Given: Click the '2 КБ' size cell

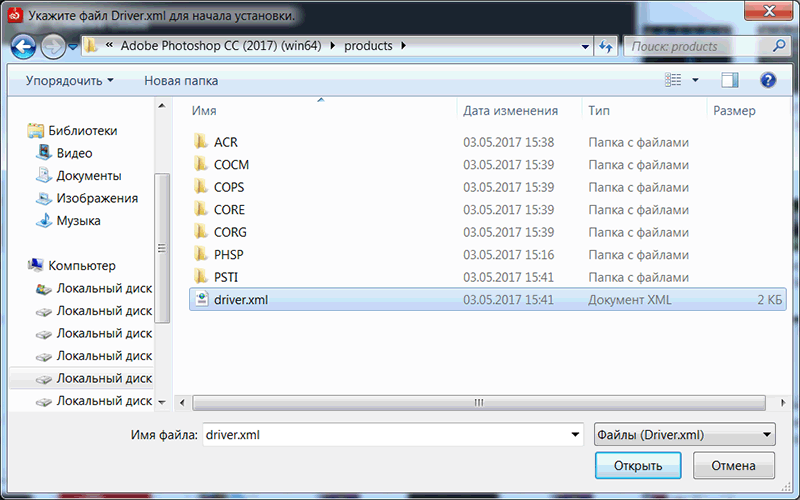Looking at the screenshot, I should [x=769, y=299].
